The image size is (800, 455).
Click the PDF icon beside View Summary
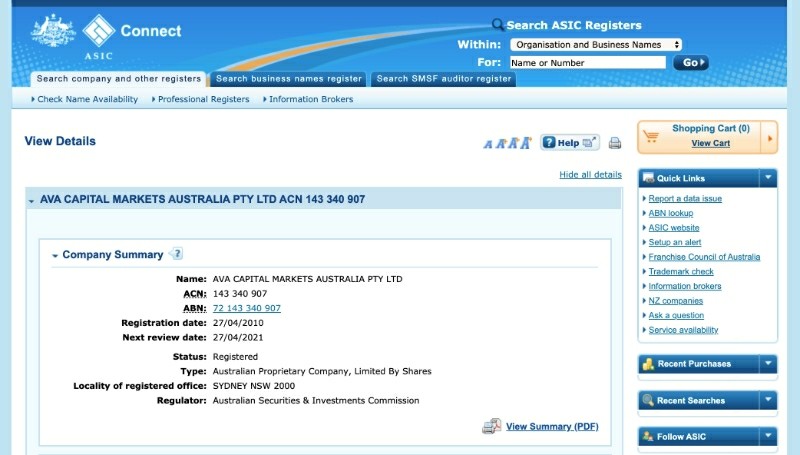[492, 426]
